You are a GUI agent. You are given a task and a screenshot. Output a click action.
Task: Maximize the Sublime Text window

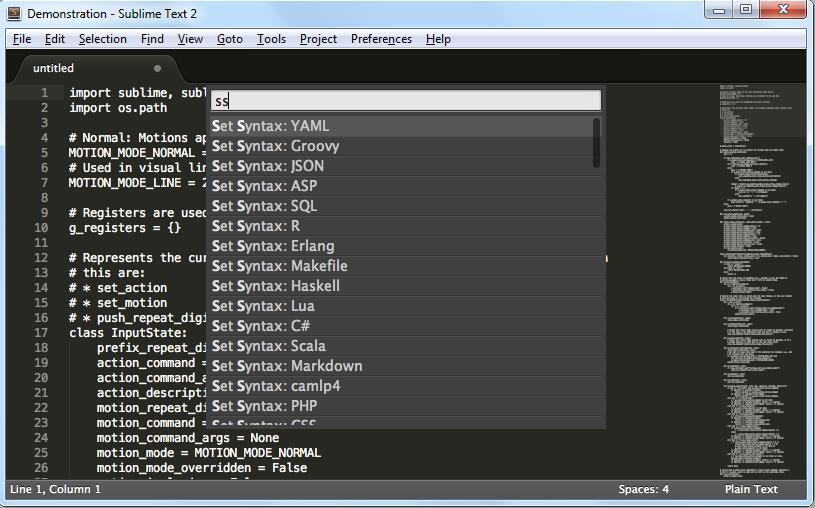(x=746, y=10)
